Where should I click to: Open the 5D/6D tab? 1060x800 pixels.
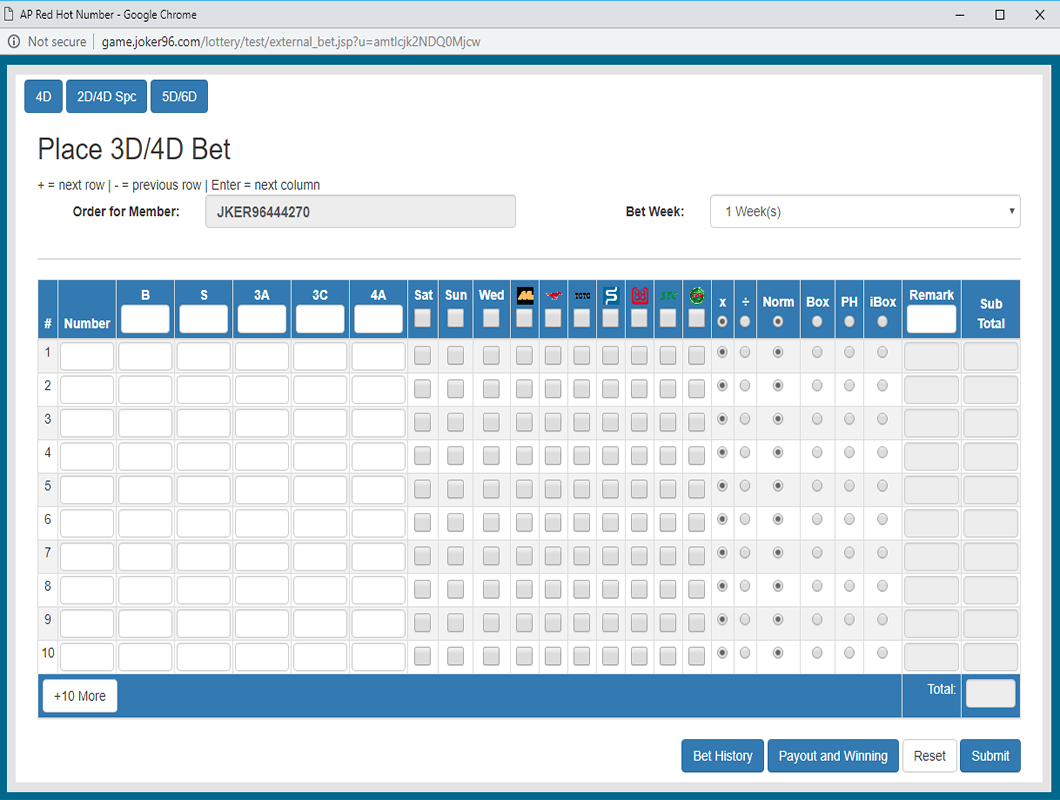pyautogui.click(x=179, y=97)
